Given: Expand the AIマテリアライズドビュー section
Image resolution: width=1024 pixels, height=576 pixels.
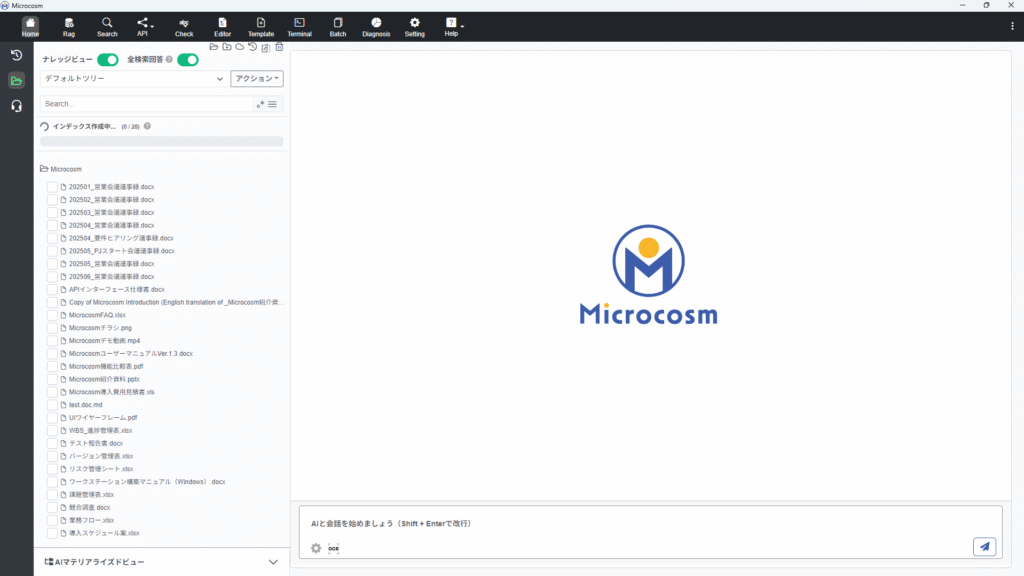Looking at the screenshot, I should pos(273,562).
